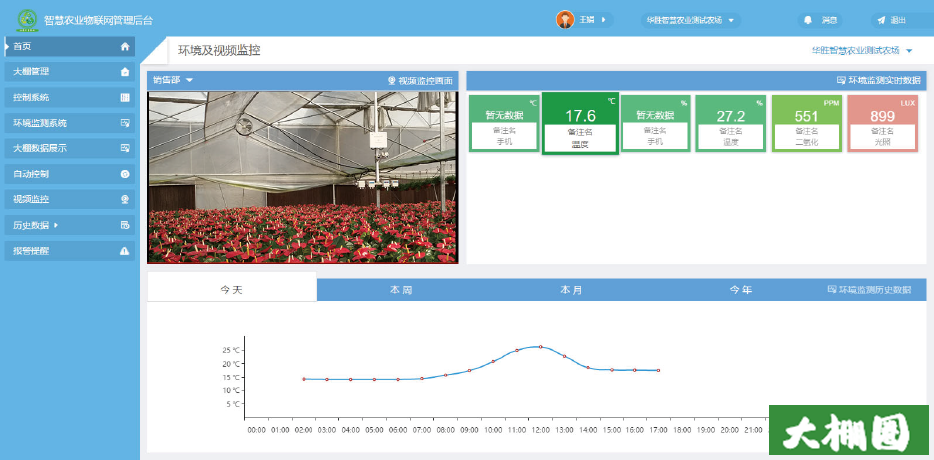Open the top bar 华胜智慧农业测试农场 dropdown
Viewport: 934px width, 460px height.
click(691, 20)
